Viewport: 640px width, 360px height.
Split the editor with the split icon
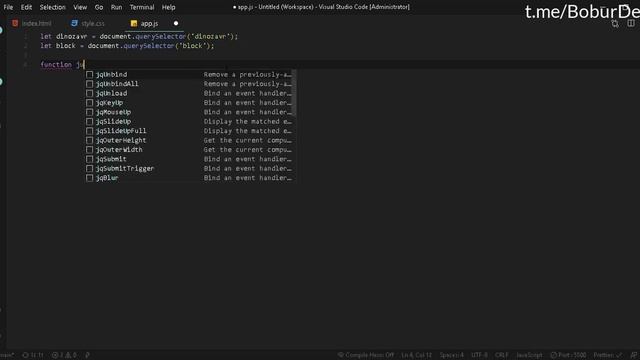(631, 24)
